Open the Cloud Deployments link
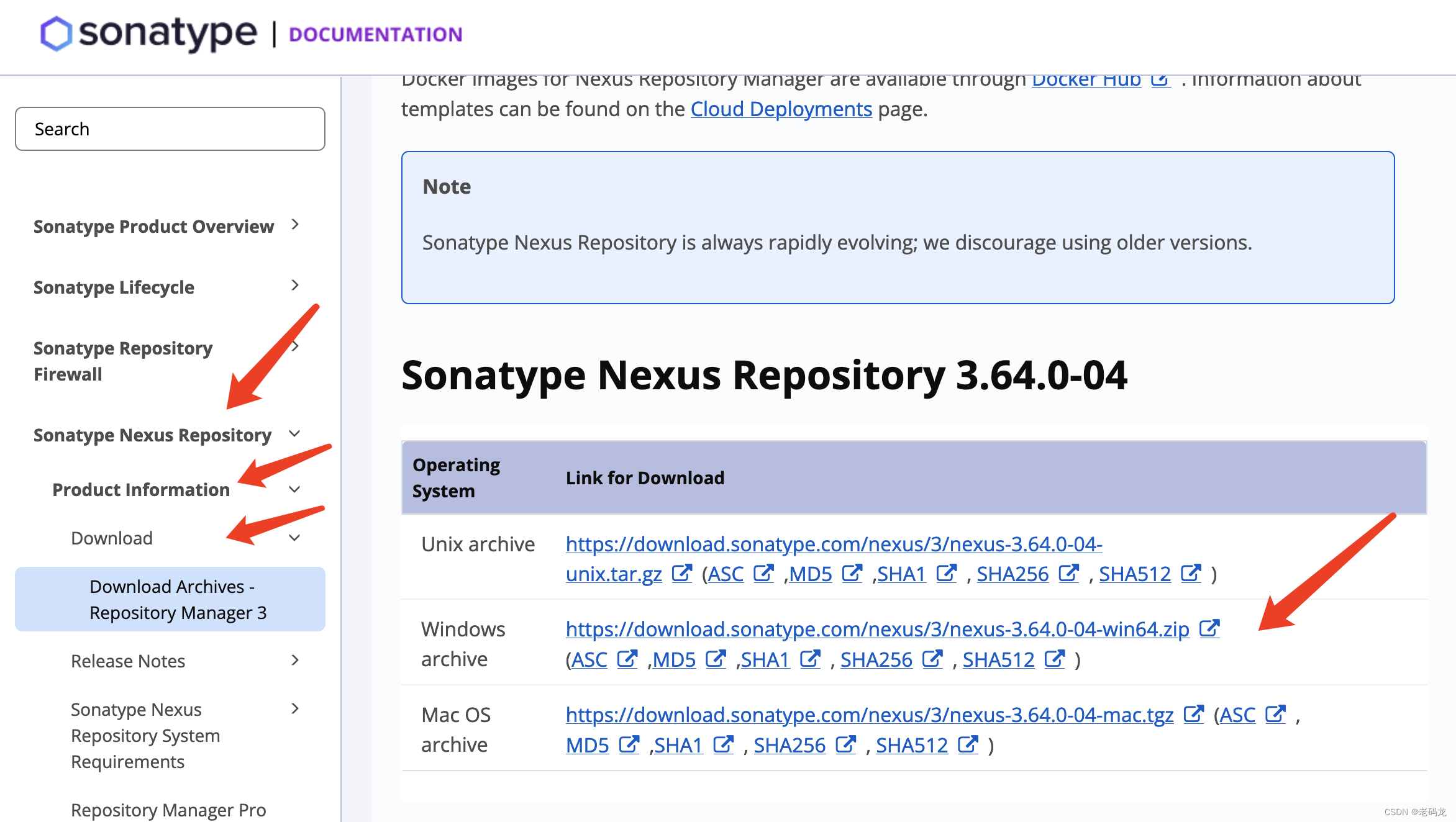The width and height of the screenshot is (1456, 822). click(781, 109)
